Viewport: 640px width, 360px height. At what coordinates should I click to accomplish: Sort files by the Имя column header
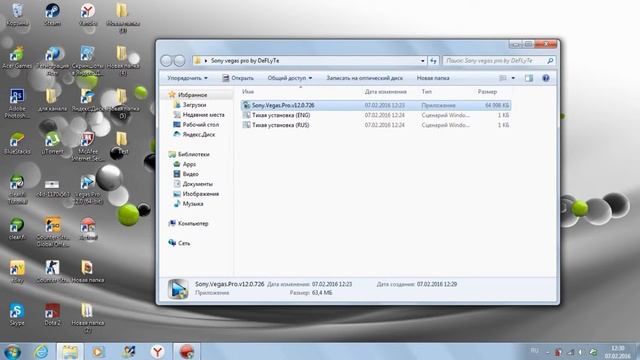248,92
